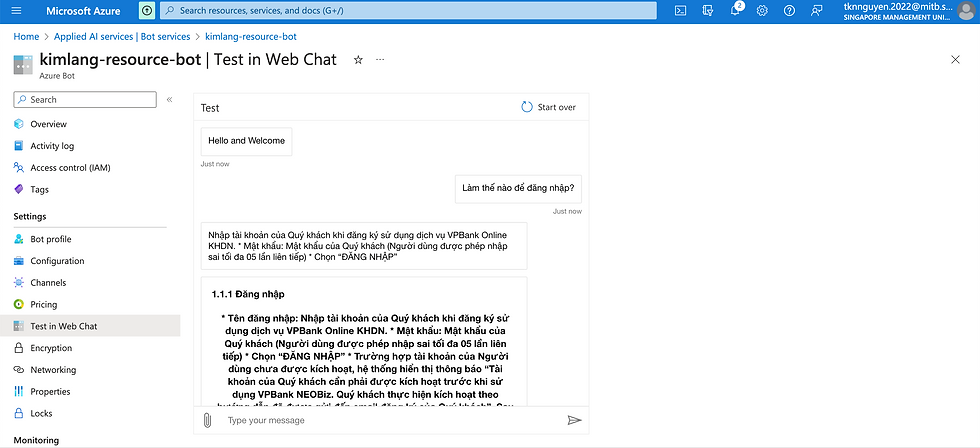Click the Test panel title
Image resolution: width=980 pixels, height=448 pixels.
point(210,108)
